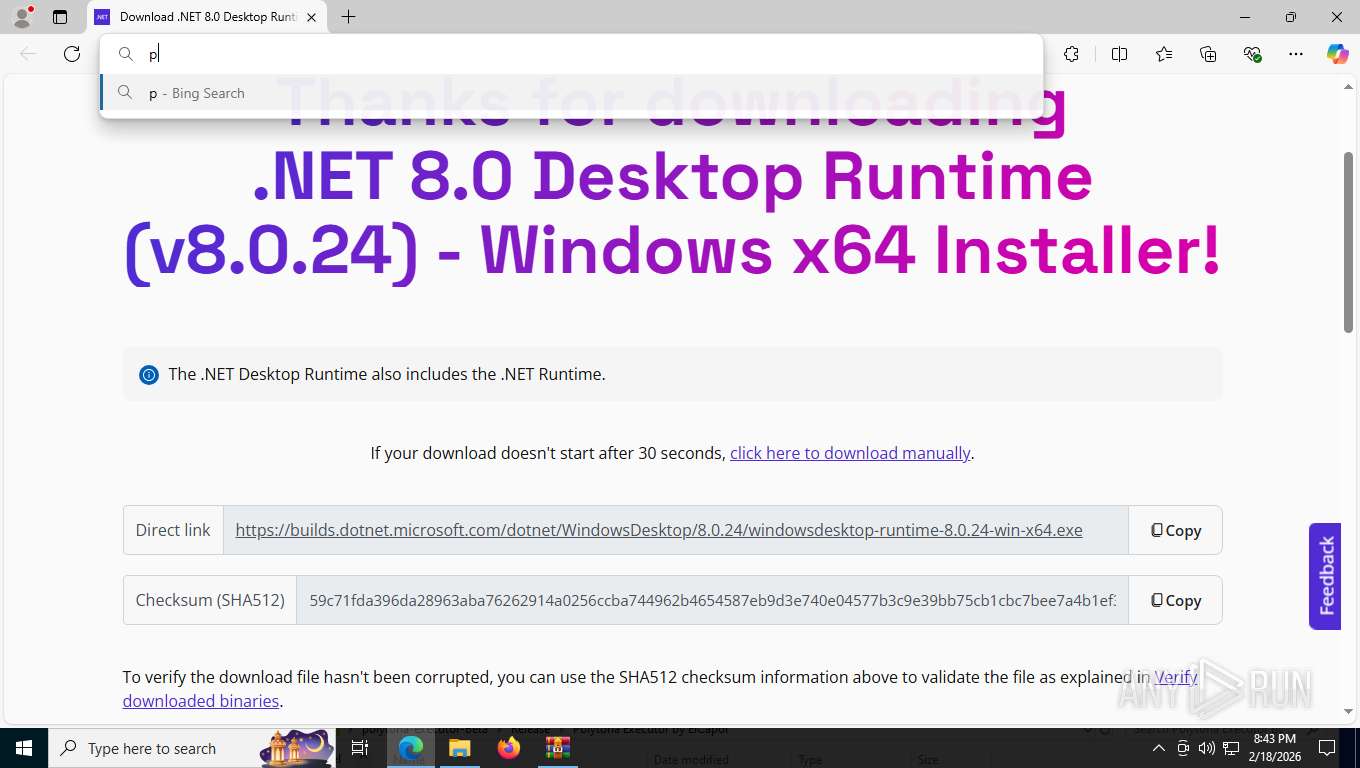
Task: Open the Copilot icon
Action: pyautogui.click(x=1337, y=54)
